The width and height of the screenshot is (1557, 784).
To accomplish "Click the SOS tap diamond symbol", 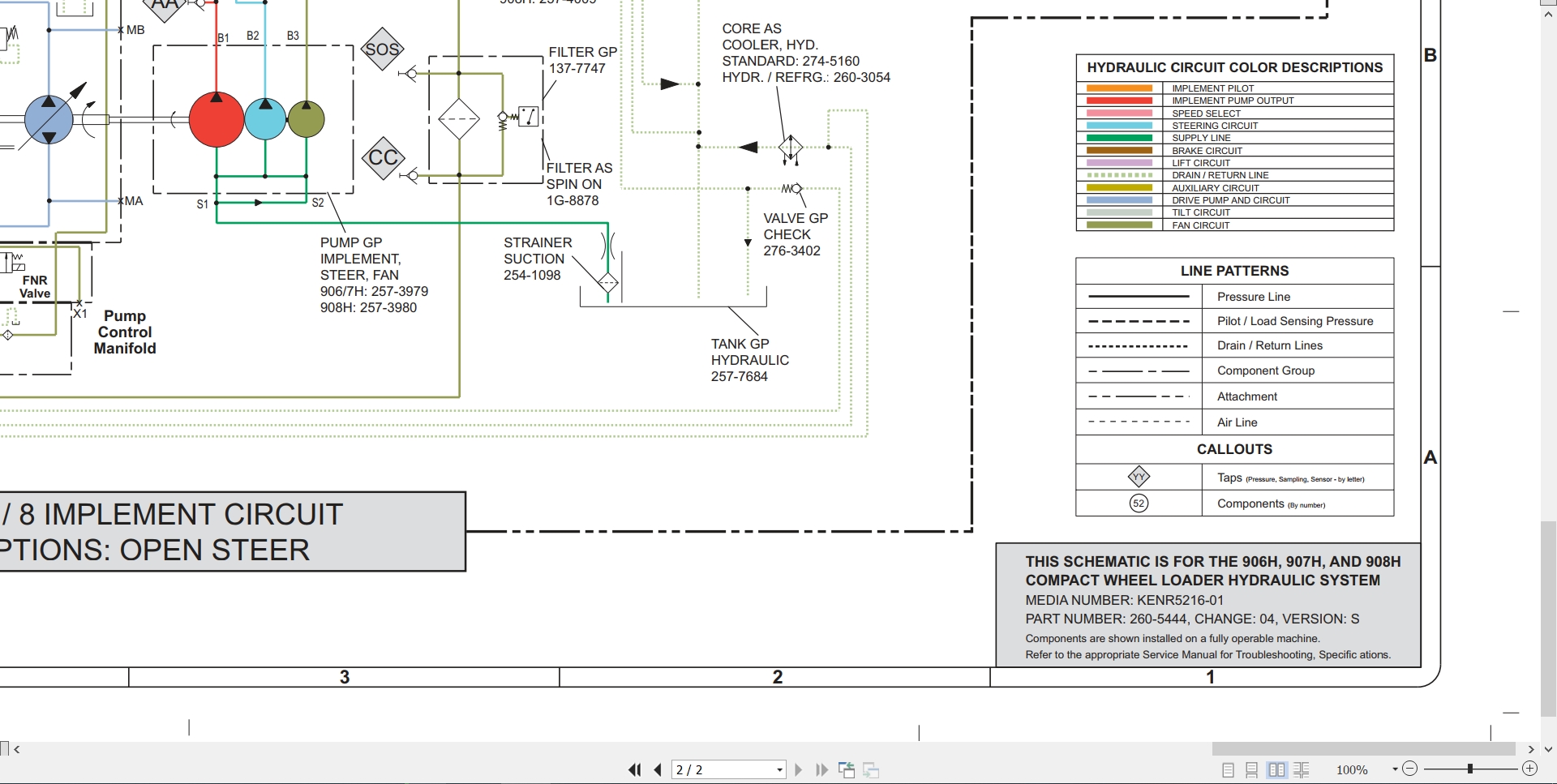I will point(382,49).
